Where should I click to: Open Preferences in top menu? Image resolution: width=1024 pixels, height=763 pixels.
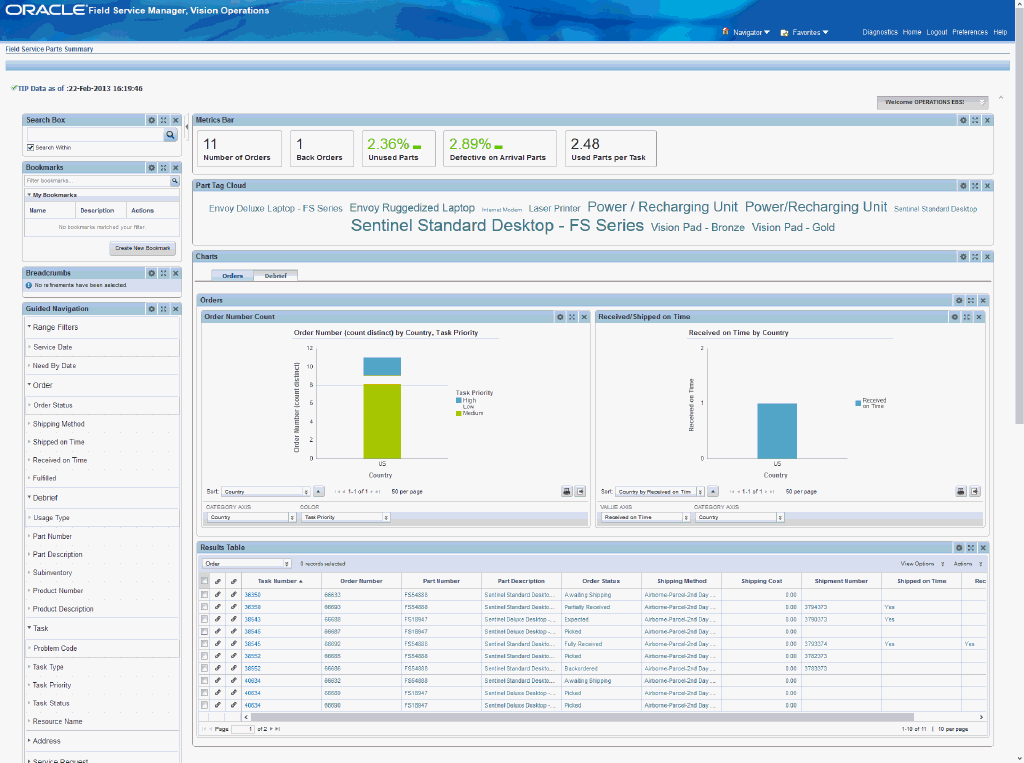tap(970, 32)
